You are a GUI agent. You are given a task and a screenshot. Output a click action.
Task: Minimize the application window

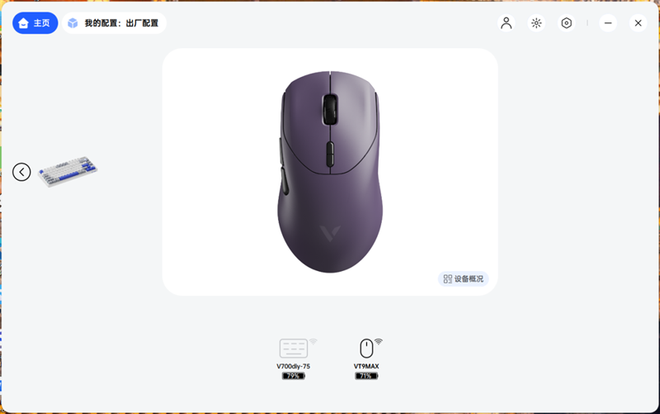coord(608,23)
